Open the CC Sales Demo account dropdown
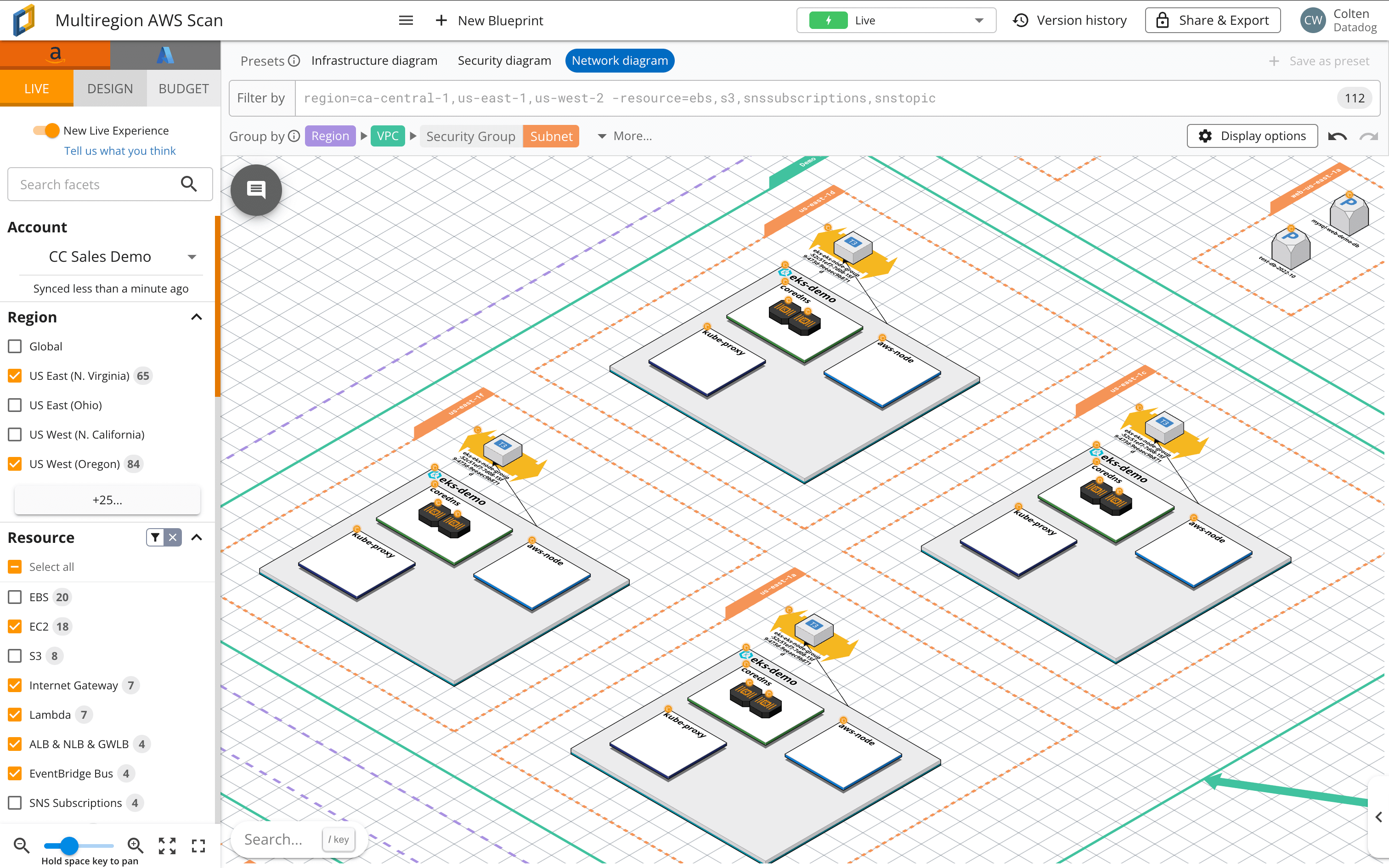The width and height of the screenshot is (1389, 868). [x=192, y=257]
